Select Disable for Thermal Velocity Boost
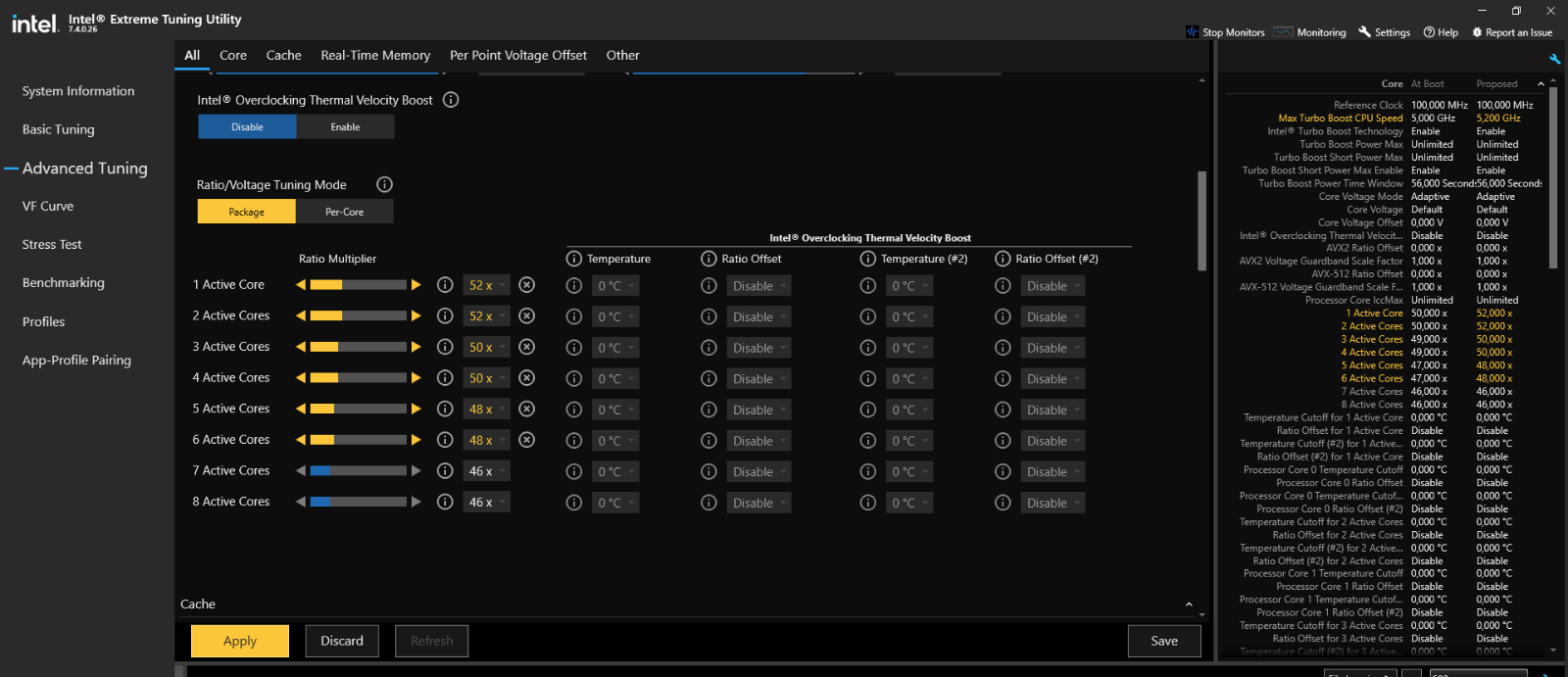 247,126
